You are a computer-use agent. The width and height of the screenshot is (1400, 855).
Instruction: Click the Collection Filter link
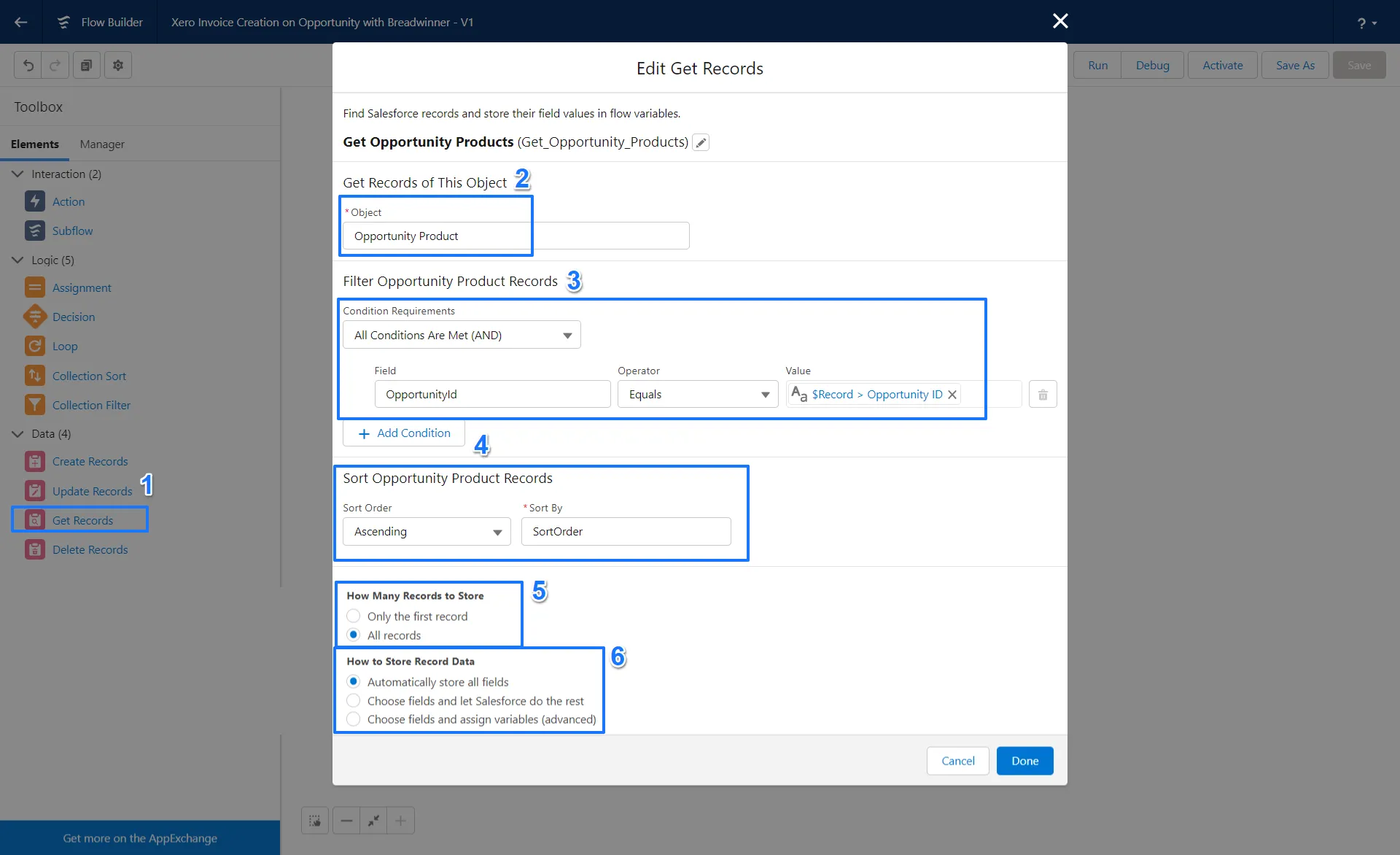pyautogui.click(x=92, y=405)
